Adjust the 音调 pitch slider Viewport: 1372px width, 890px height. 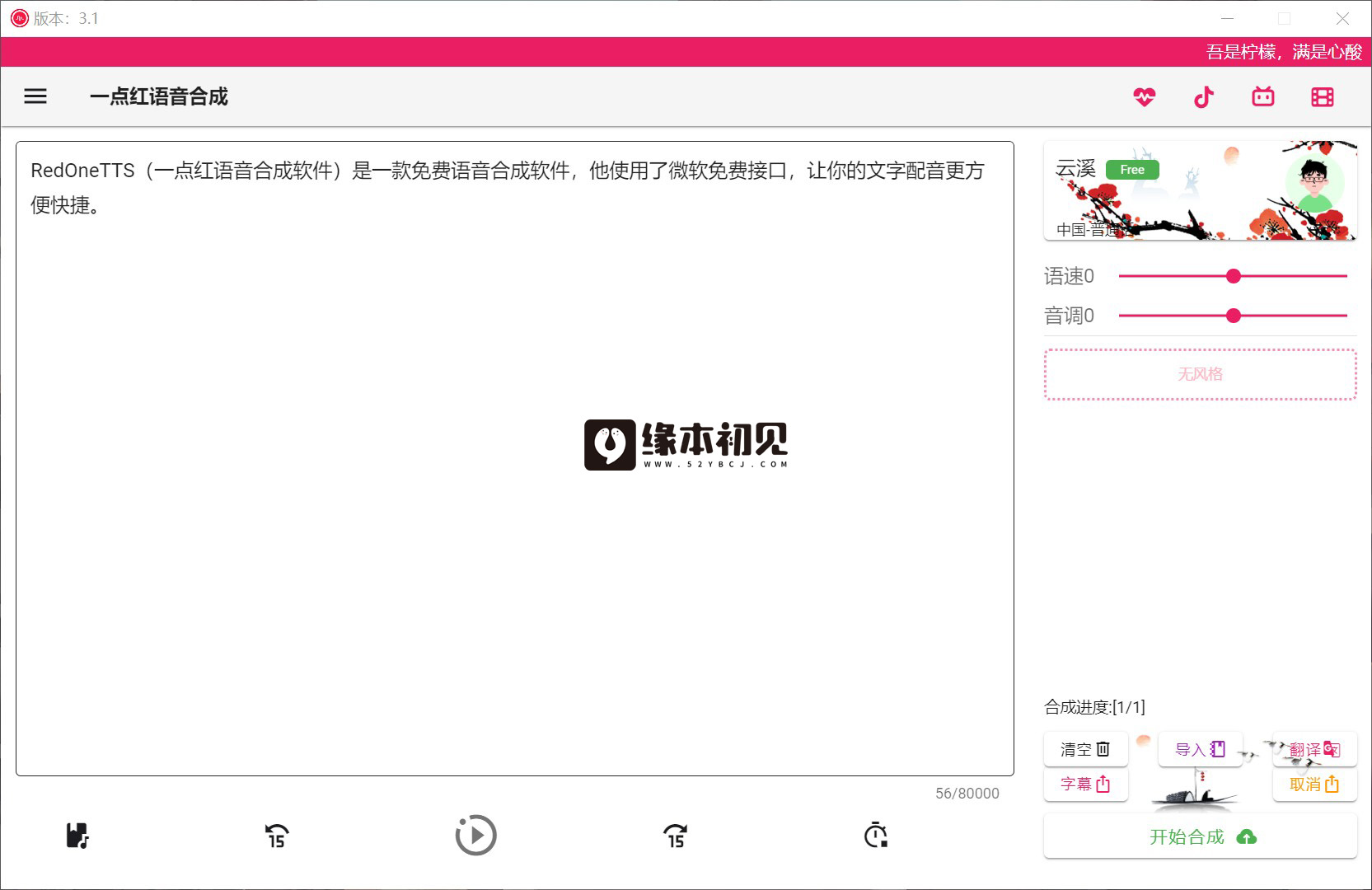coord(1233,316)
